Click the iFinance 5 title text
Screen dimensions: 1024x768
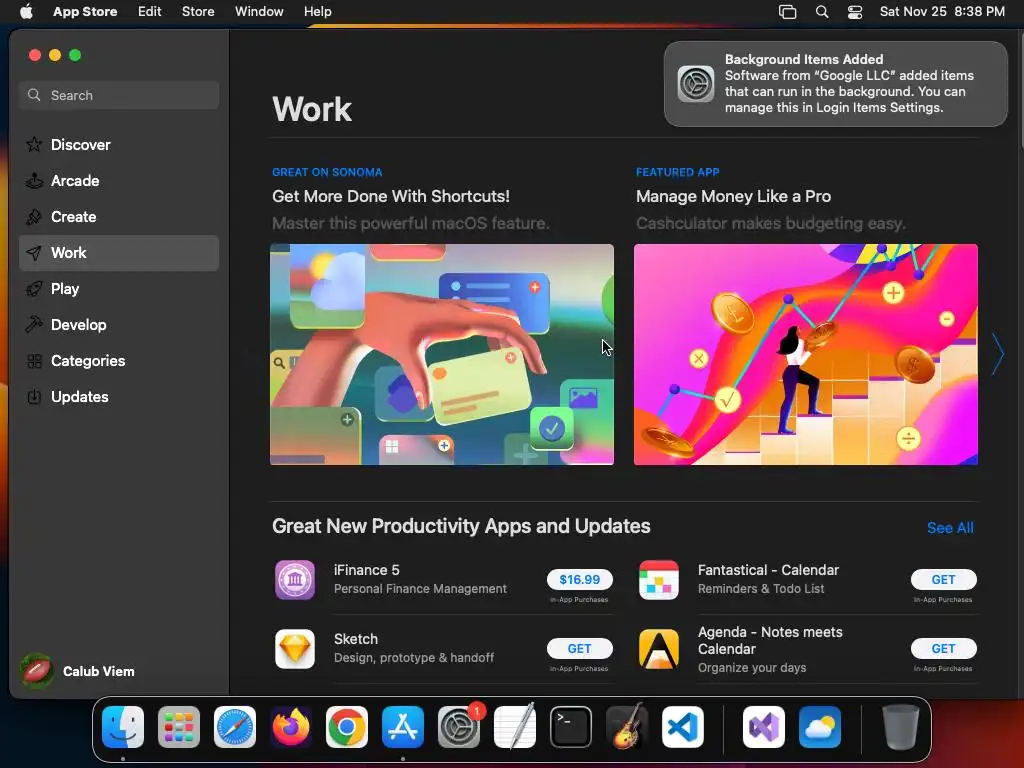coord(366,569)
